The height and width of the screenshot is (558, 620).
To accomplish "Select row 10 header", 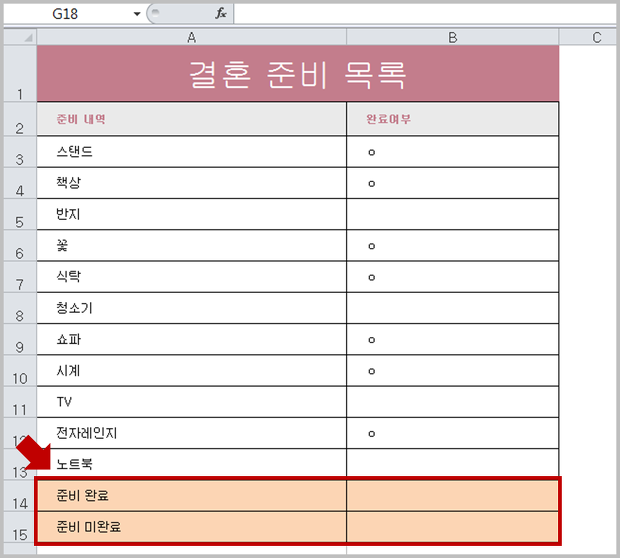I will [20, 371].
